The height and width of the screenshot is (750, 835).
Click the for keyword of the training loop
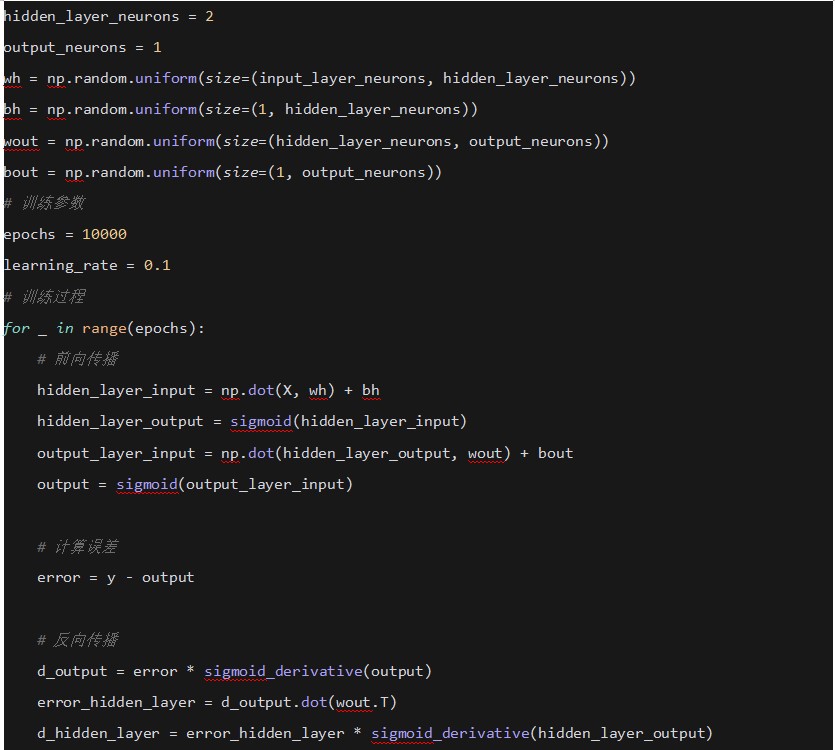click(17, 328)
